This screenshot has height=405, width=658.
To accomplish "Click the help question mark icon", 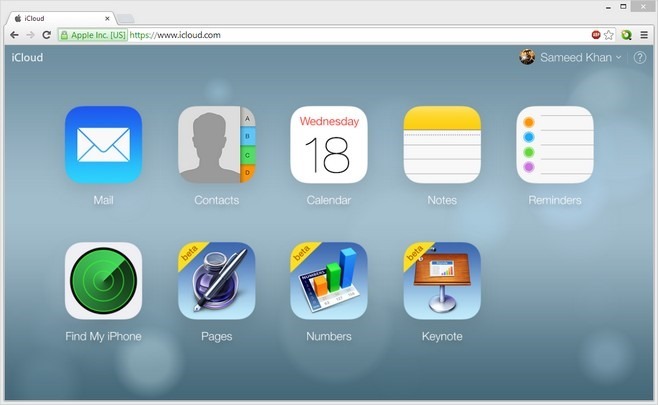I will point(640,57).
